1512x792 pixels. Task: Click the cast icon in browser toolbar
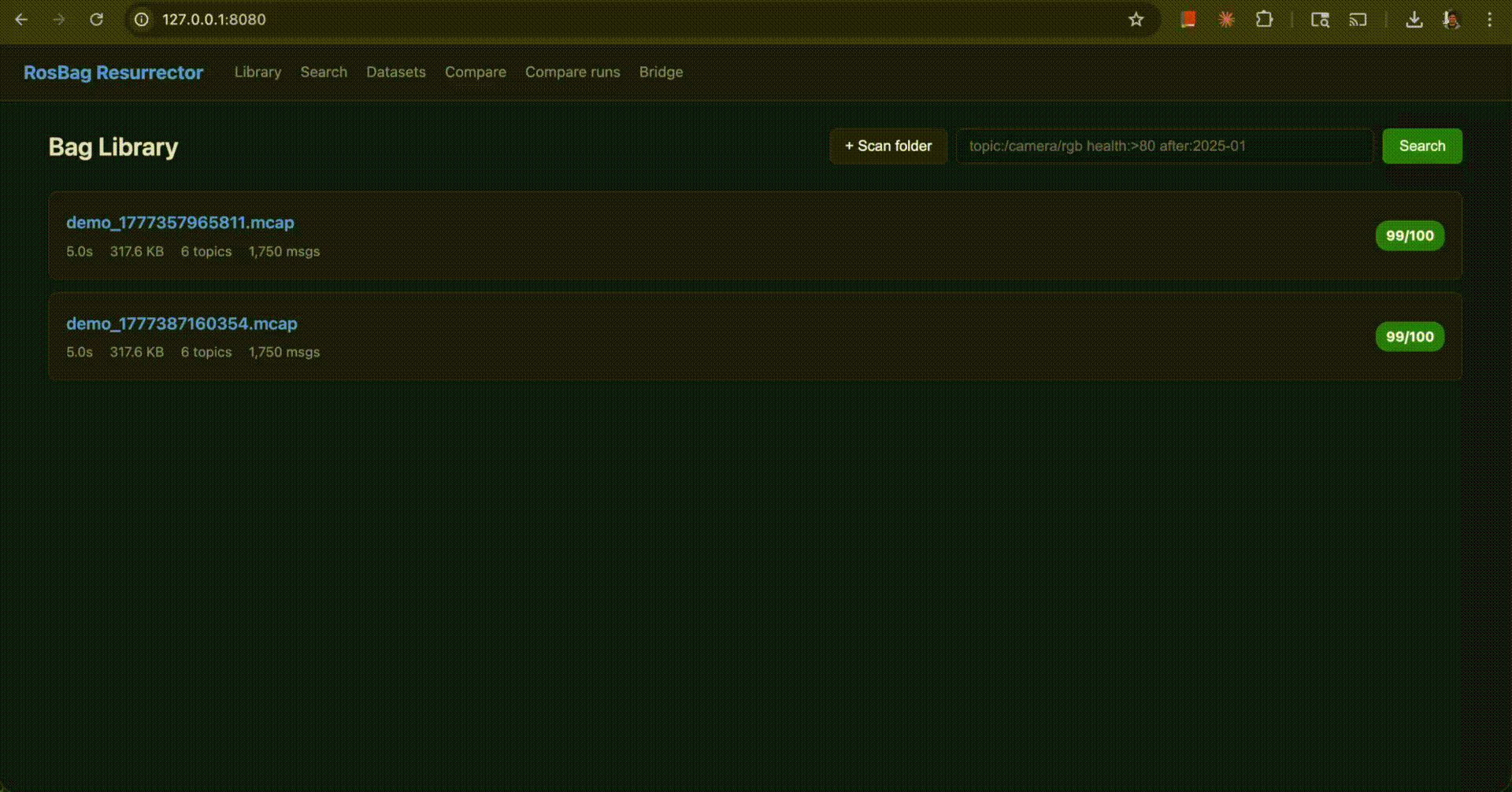[x=1358, y=20]
